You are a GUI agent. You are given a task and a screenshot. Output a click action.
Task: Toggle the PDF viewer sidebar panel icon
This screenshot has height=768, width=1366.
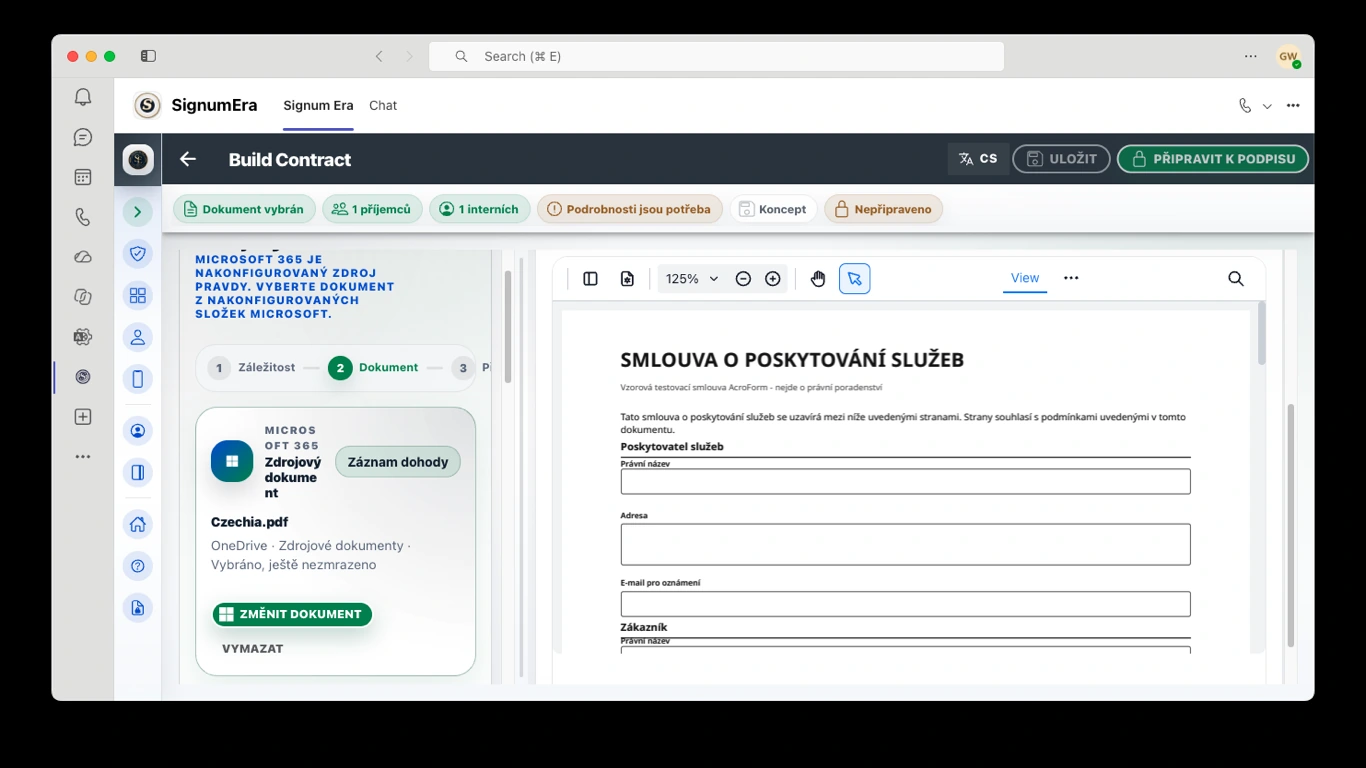[590, 279]
